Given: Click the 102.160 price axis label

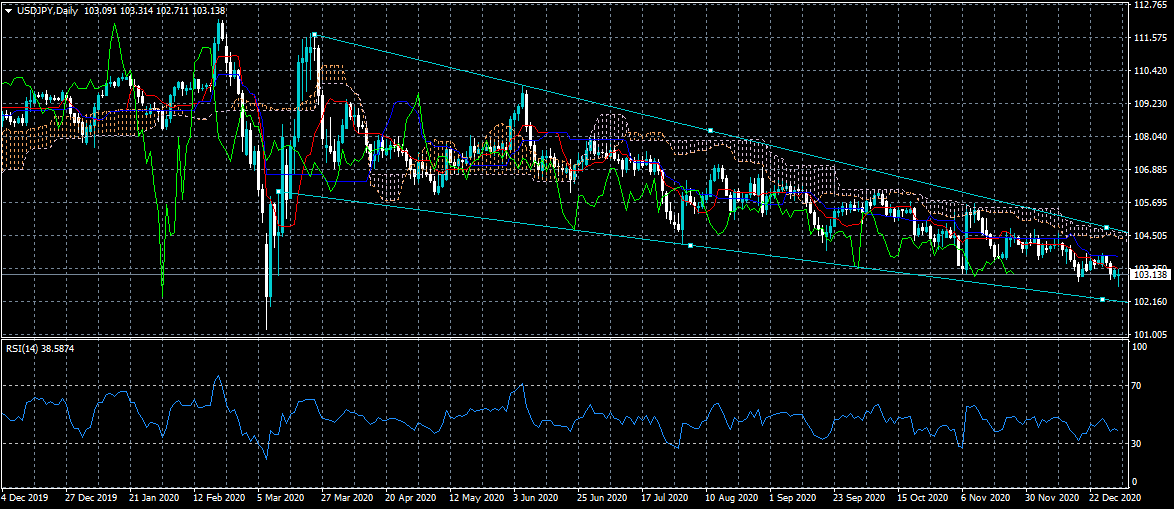Looking at the screenshot, I should (1151, 301).
